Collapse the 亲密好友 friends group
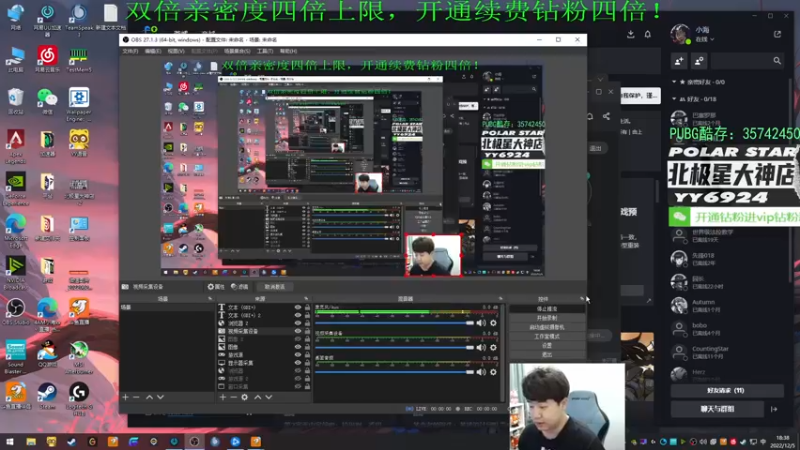800x450 pixels. (674, 82)
